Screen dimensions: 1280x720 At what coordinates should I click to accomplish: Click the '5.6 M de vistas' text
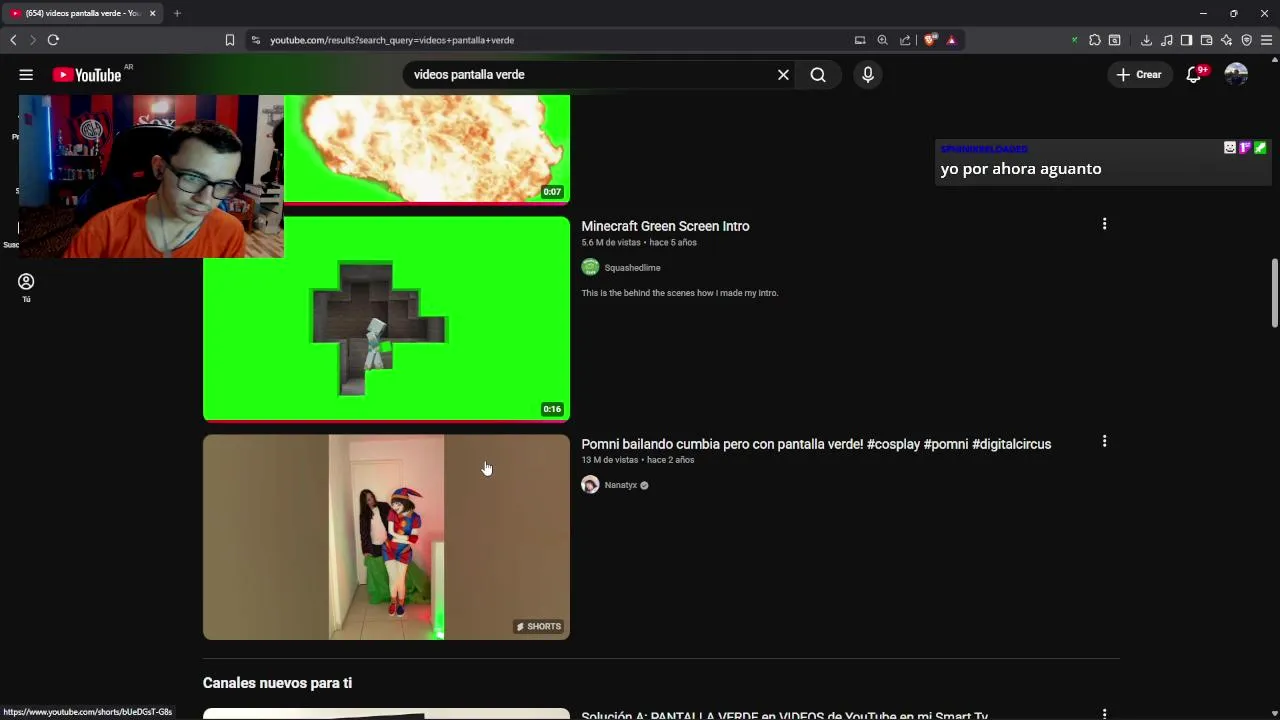point(611,243)
